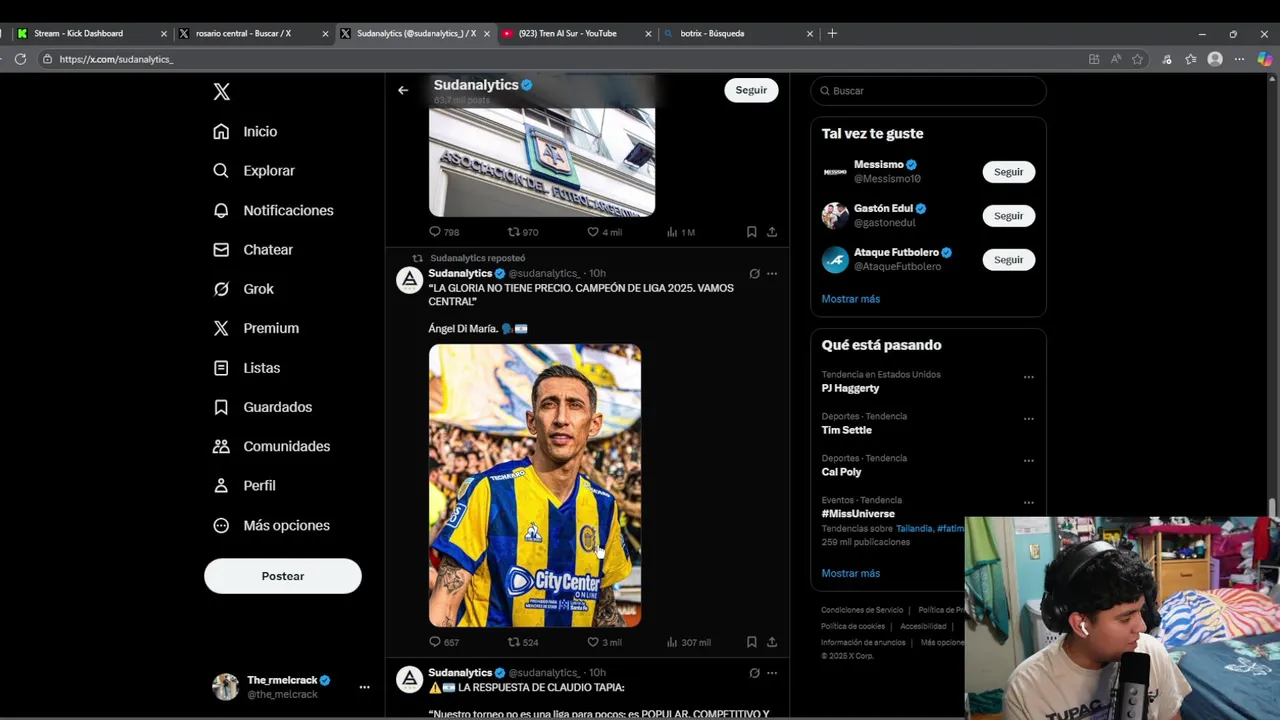
Task: Close the Tren Al Sur YouTube tab
Action: (648, 33)
